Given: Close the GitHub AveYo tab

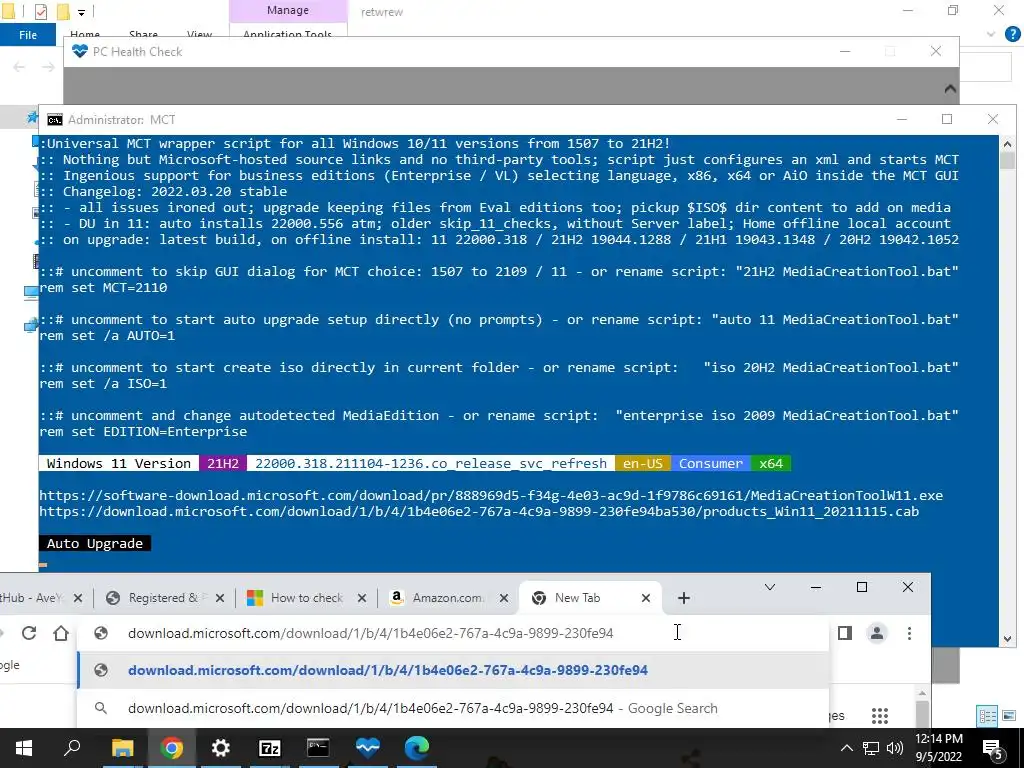Looking at the screenshot, I should pos(78,598).
